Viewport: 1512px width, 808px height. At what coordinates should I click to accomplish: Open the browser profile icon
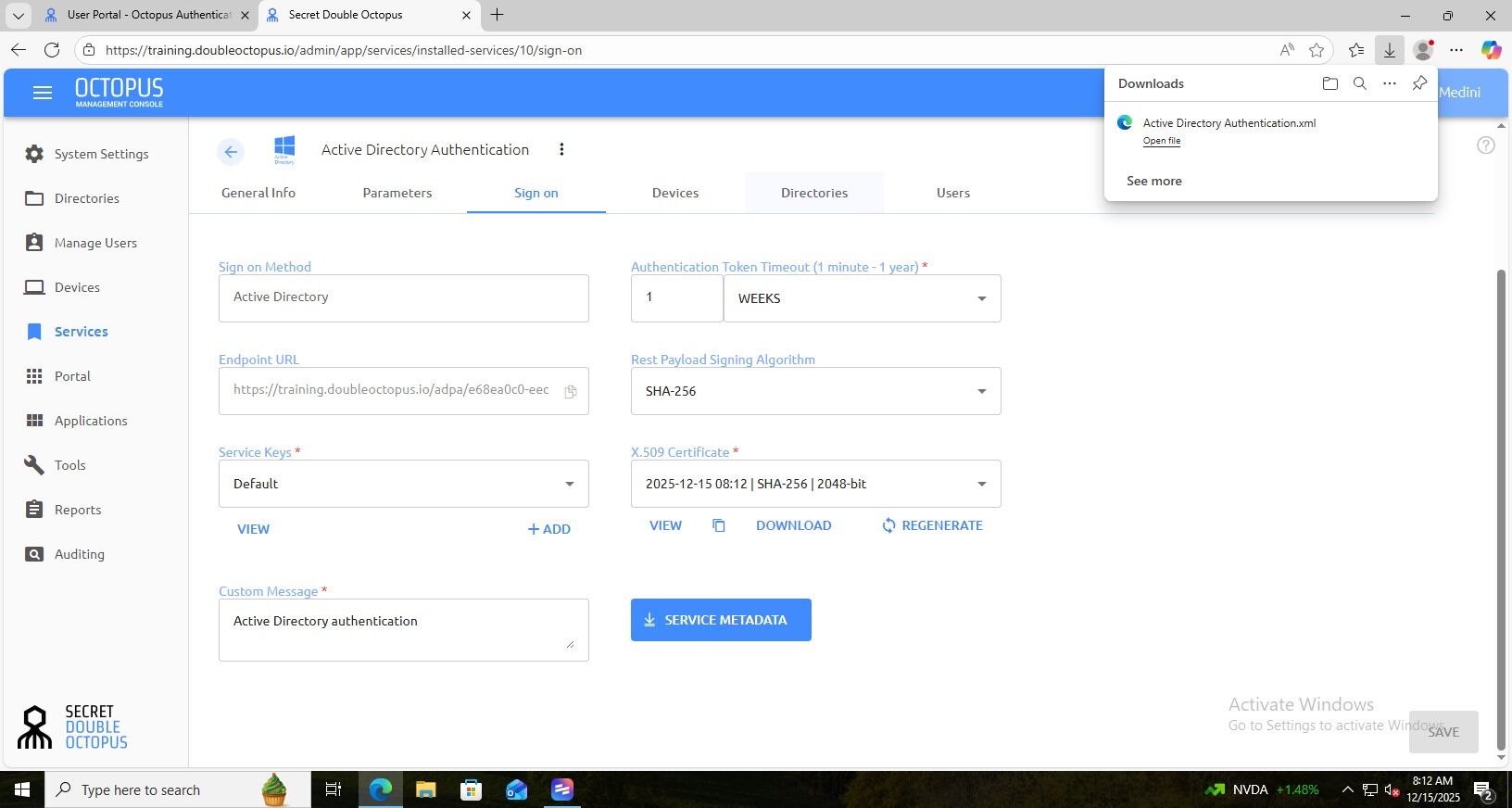[1423, 50]
